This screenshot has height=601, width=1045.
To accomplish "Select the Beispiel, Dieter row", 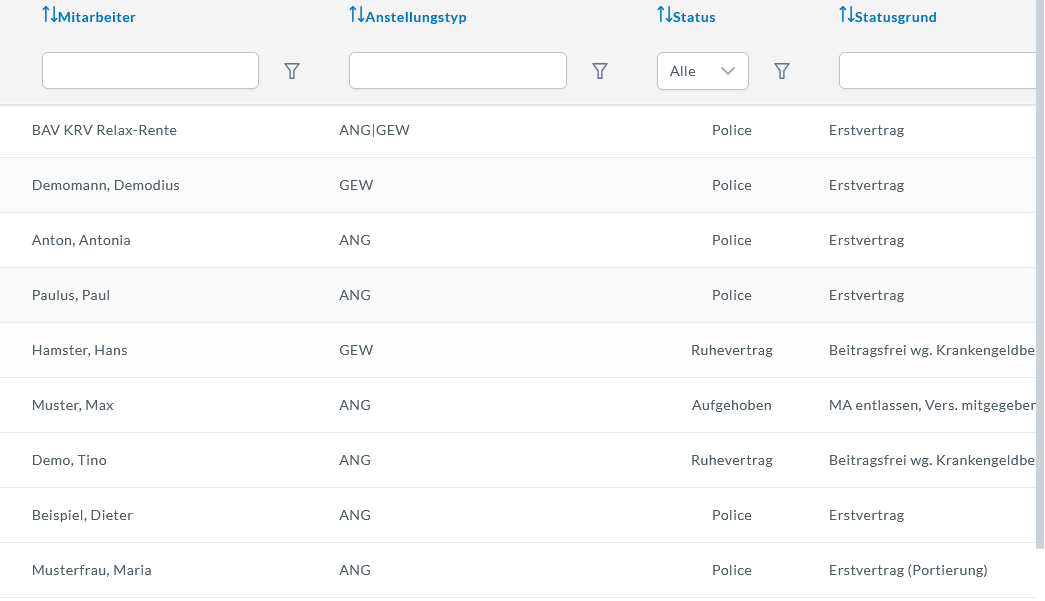I will 82,515.
